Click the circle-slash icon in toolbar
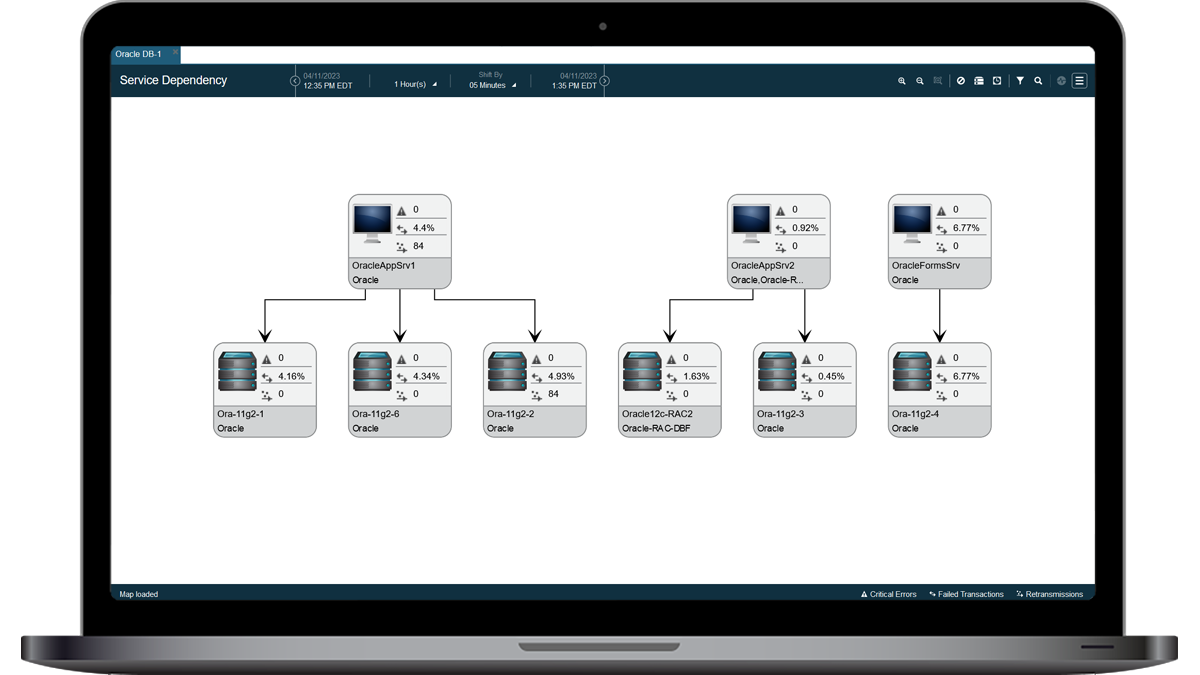The height and width of the screenshot is (675, 1200). pyautogui.click(x=961, y=81)
